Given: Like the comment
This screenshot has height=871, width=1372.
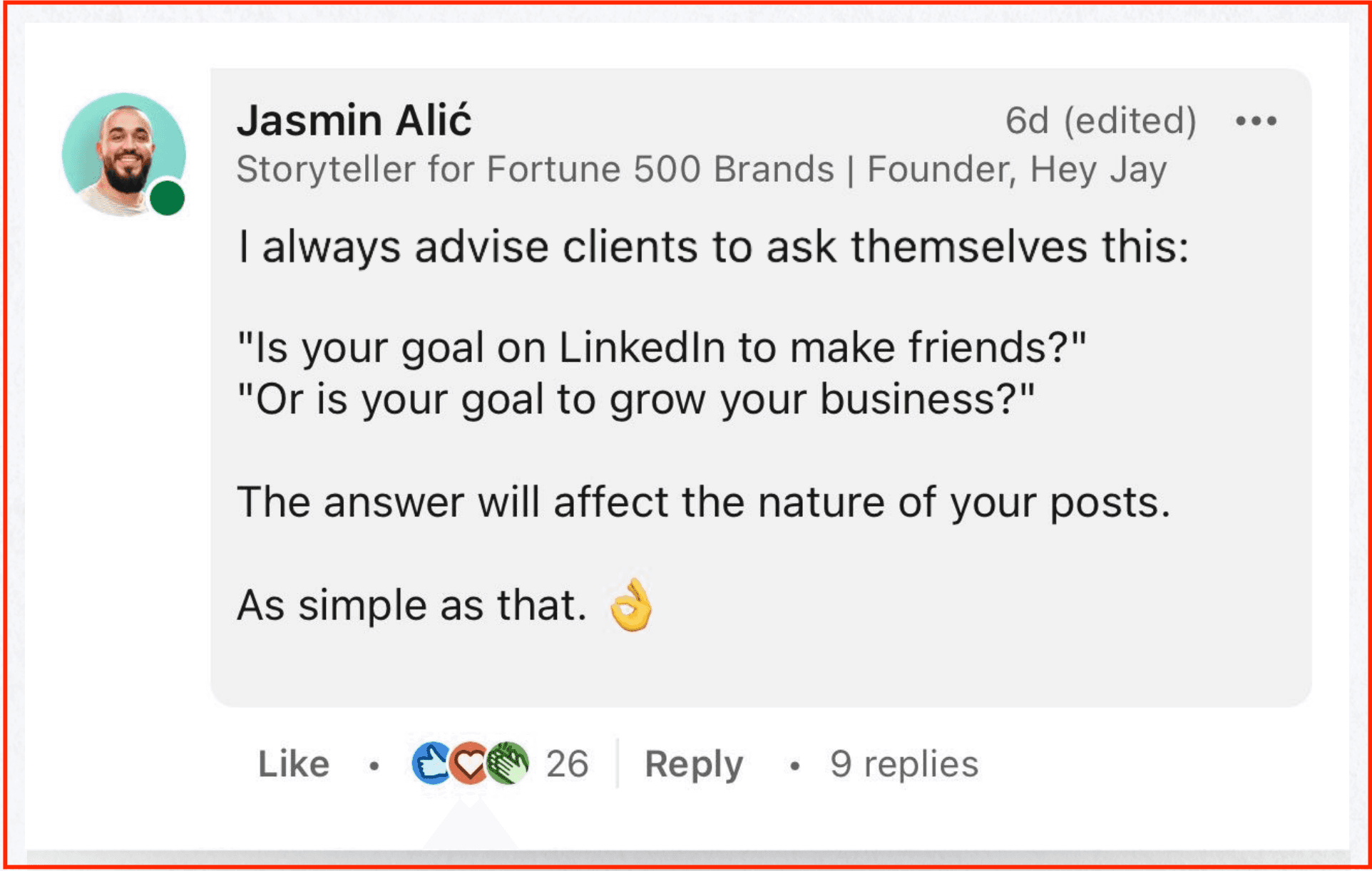Looking at the screenshot, I should (293, 764).
